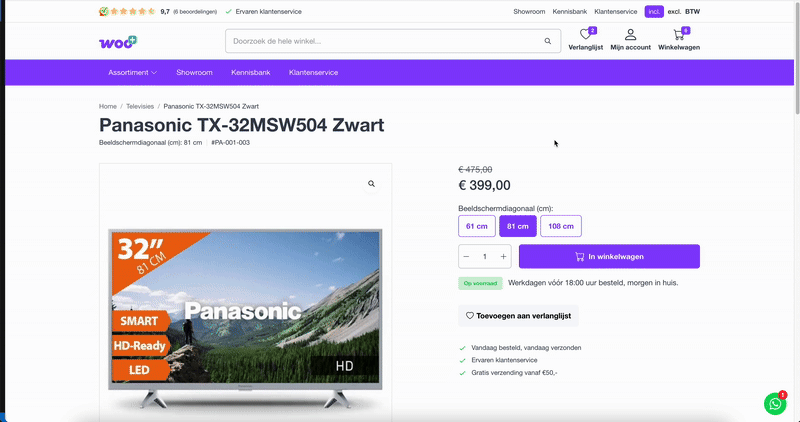Expand the Assortiment dropdown menu
Image resolution: width=800 pixels, height=422 pixels.
pyautogui.click(x=132, y=73)
